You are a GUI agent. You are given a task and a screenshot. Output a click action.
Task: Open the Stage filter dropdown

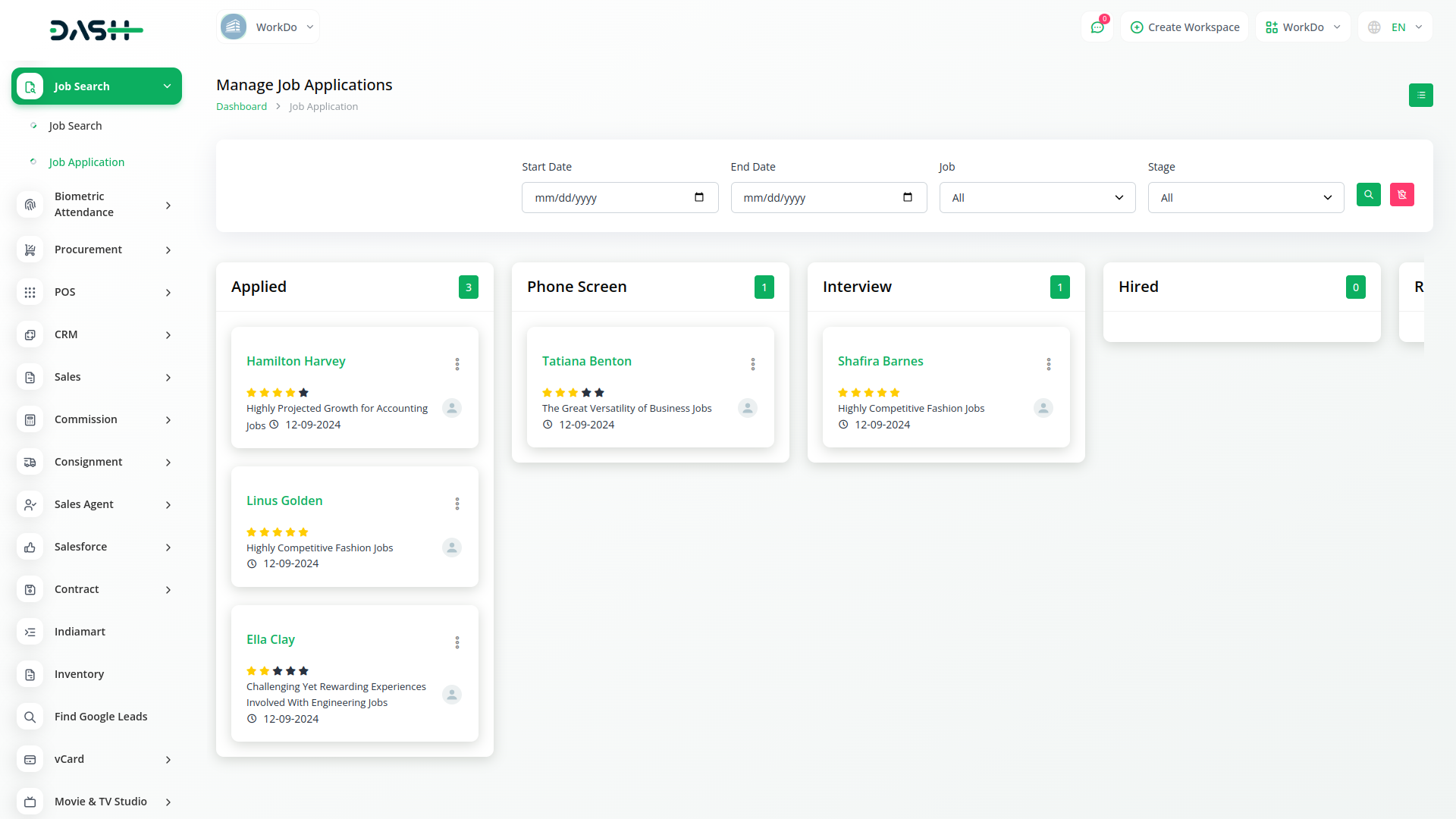point(1245,198)
